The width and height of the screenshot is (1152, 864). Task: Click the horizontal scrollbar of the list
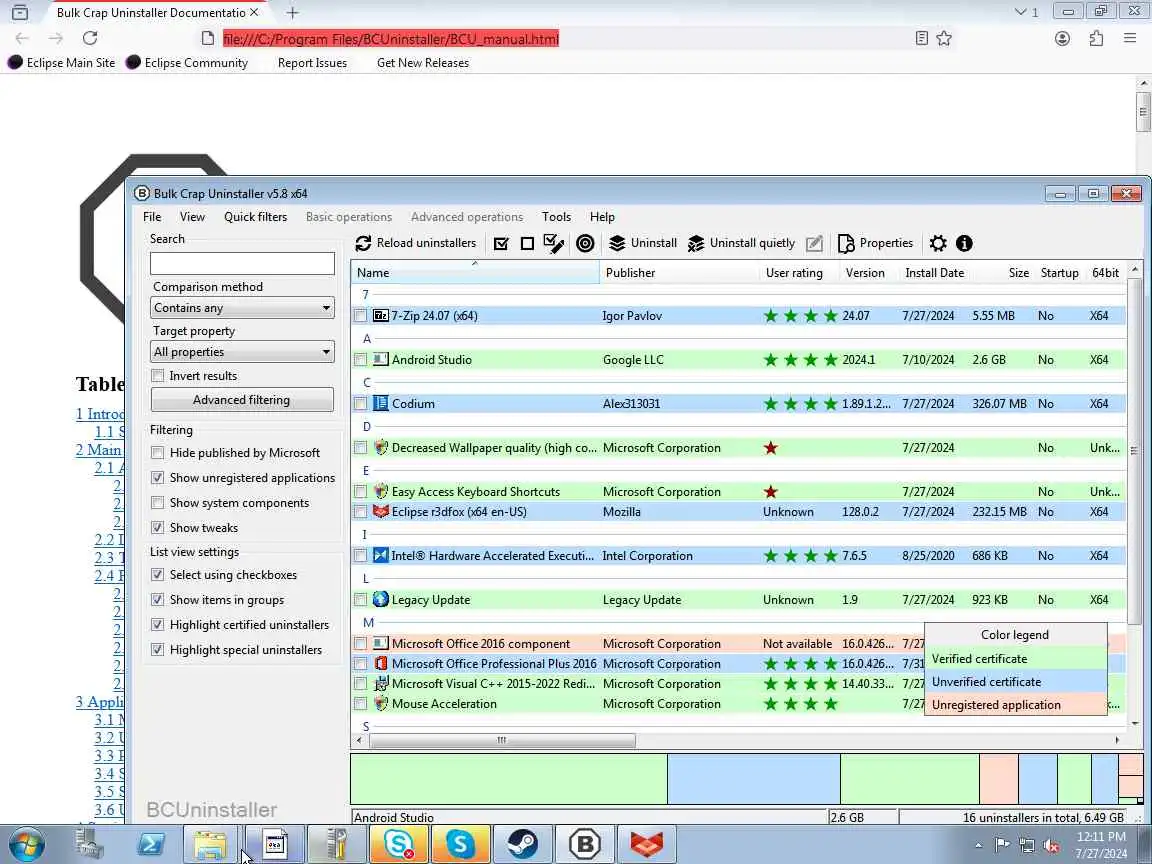coord(502,741)
